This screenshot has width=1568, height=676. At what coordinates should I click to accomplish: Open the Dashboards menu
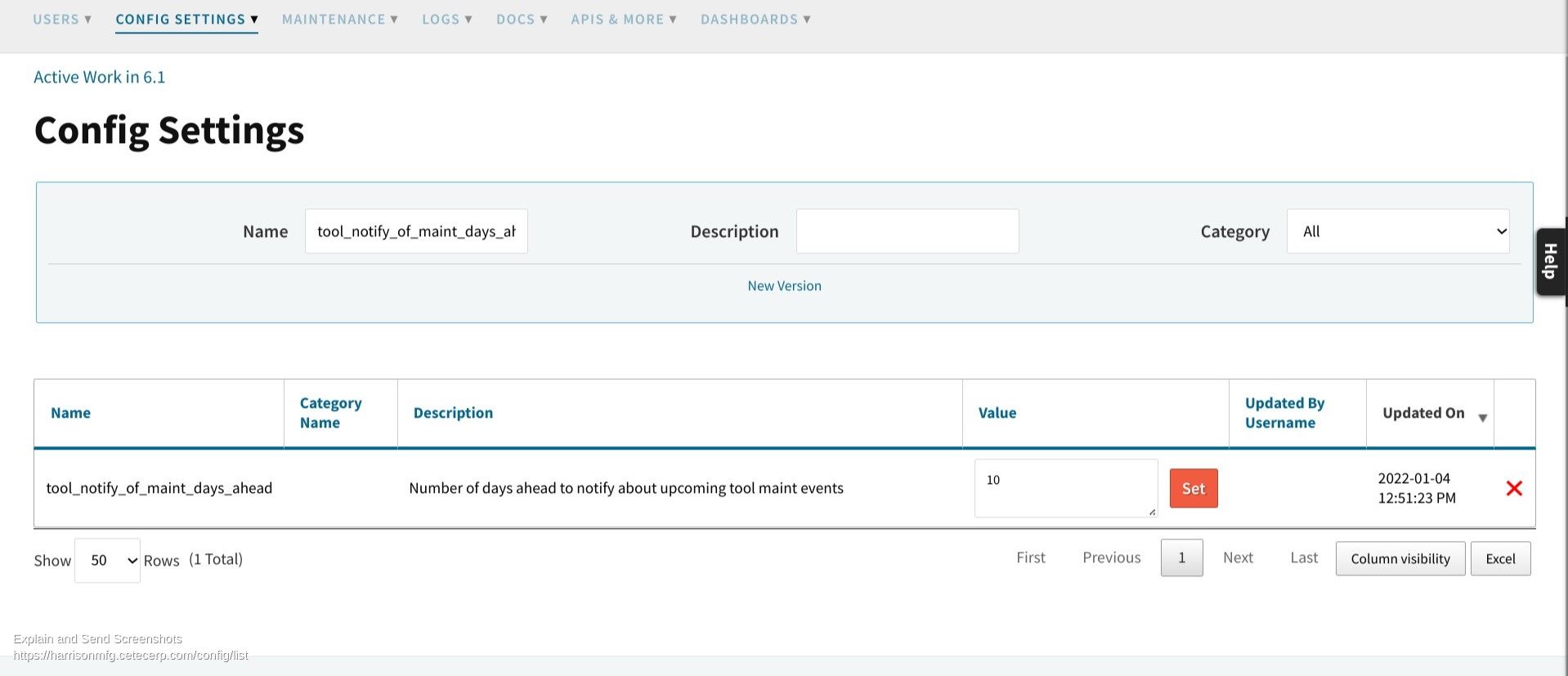point(755,19)
